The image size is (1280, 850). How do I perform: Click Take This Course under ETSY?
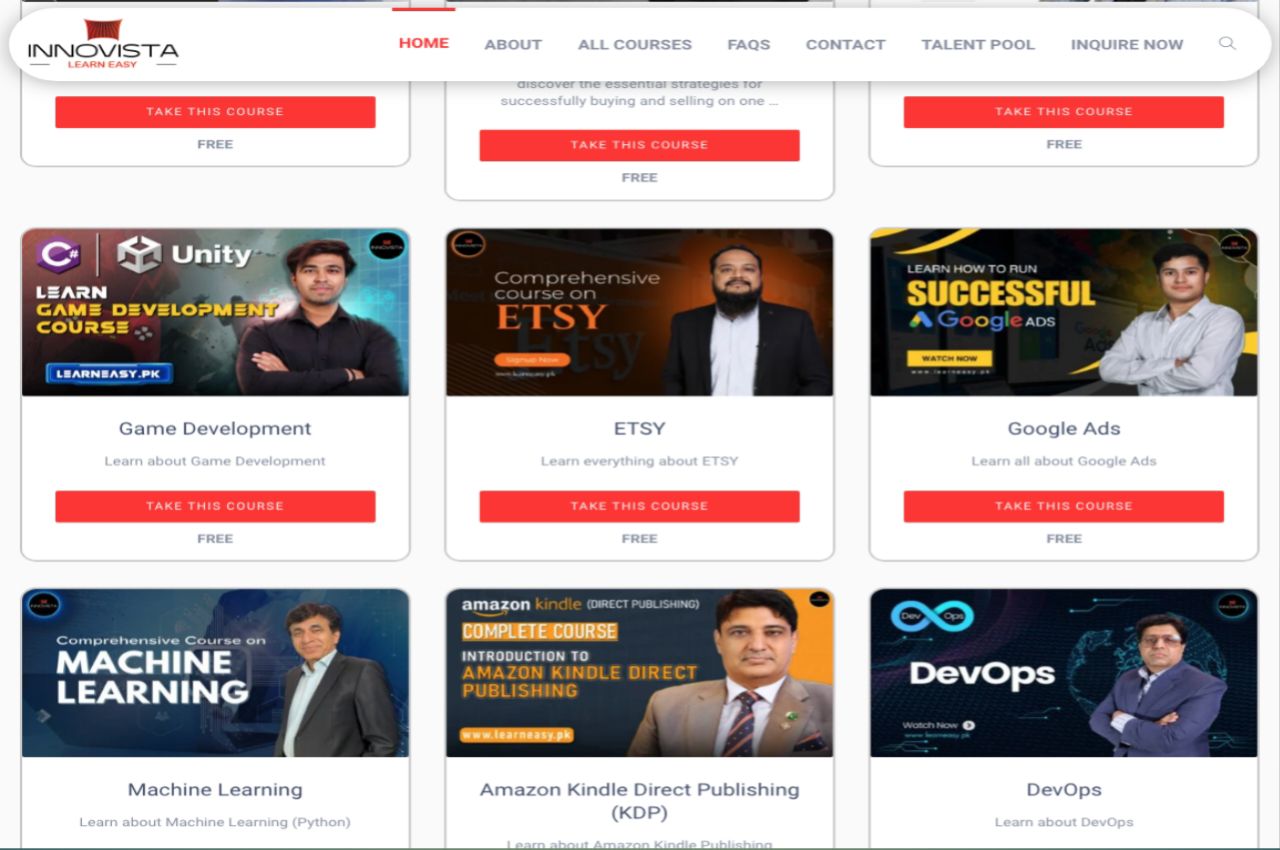click(639, 506)
